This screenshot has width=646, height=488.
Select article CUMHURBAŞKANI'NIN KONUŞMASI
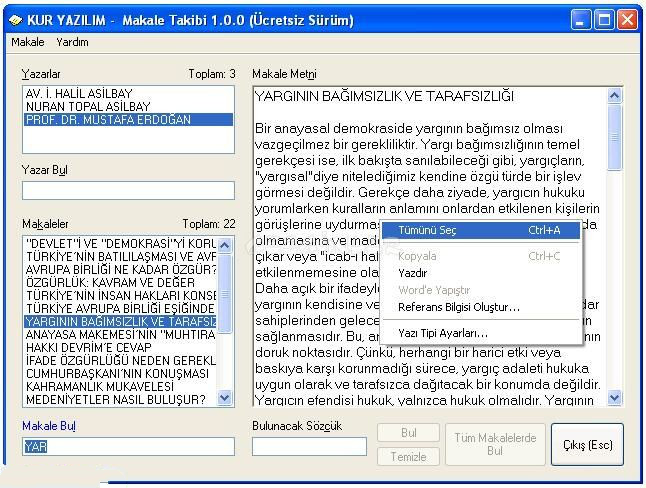pyautogui.click(x=120, y=373)
